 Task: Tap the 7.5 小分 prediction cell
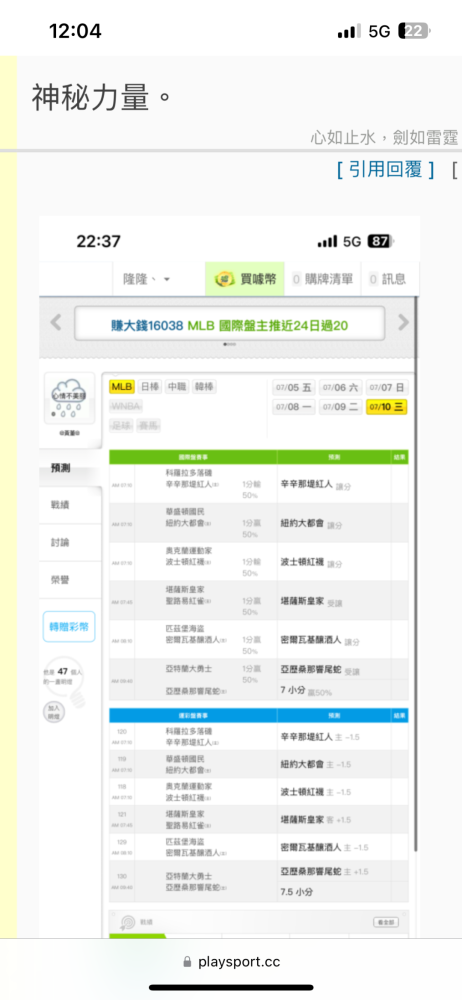tap(295, 892)
